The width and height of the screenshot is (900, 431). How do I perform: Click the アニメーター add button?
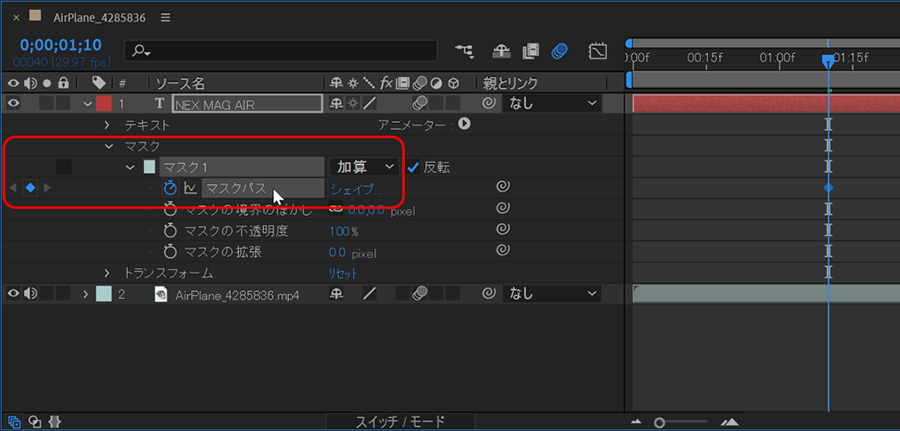pos(464,123)
